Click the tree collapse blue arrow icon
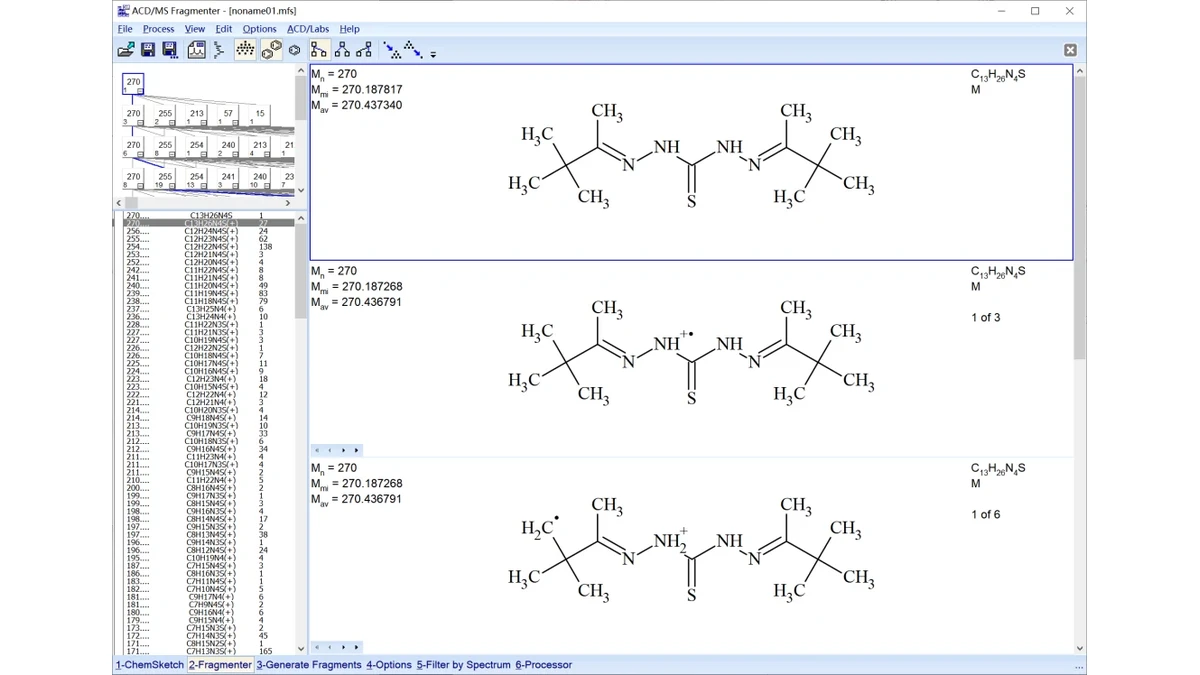The image size is (1200, 675). pyautogui.click(x=413, y=50)
